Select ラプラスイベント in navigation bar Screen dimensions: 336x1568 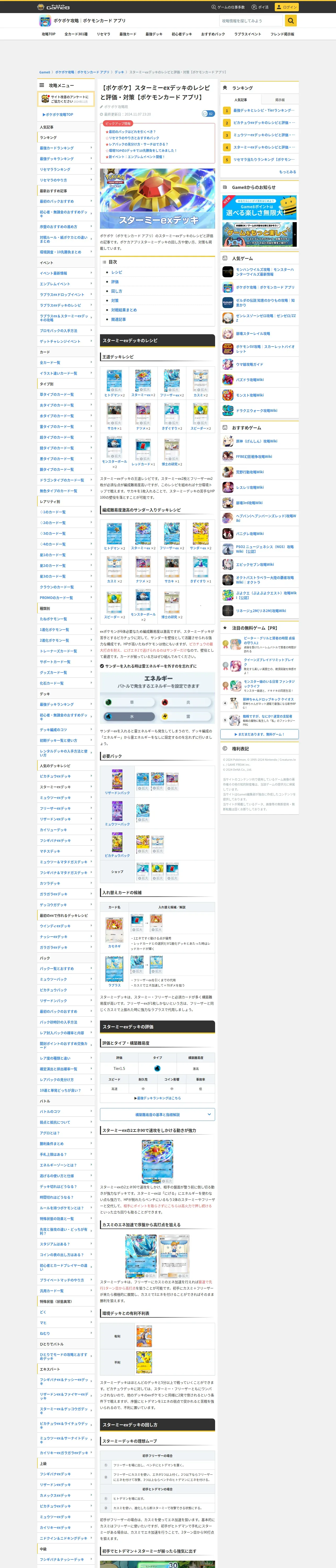[248, 34]
